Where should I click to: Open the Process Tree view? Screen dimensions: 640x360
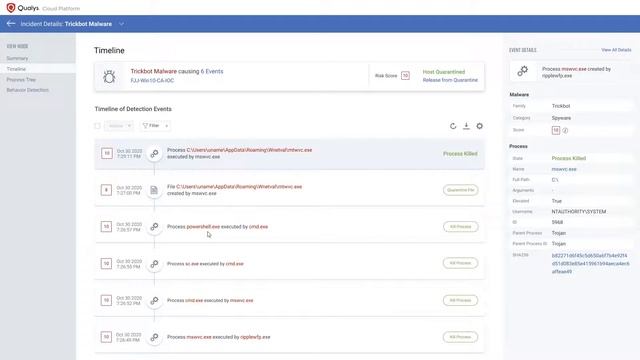pyautogui.click(x=21, y=80)
